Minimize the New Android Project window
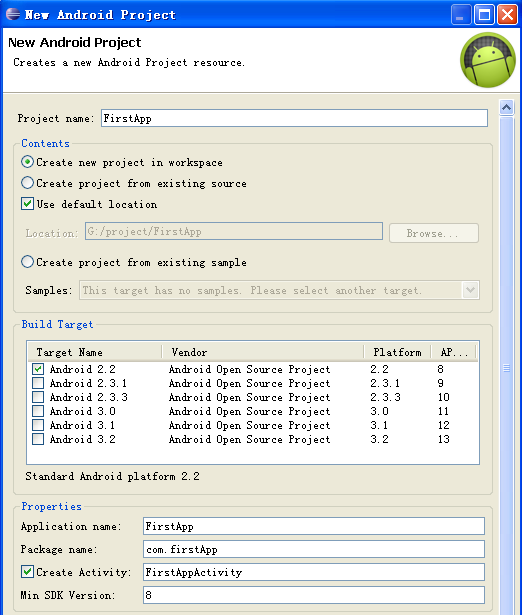This screenshot has height=615, width=522. [461, 15]
